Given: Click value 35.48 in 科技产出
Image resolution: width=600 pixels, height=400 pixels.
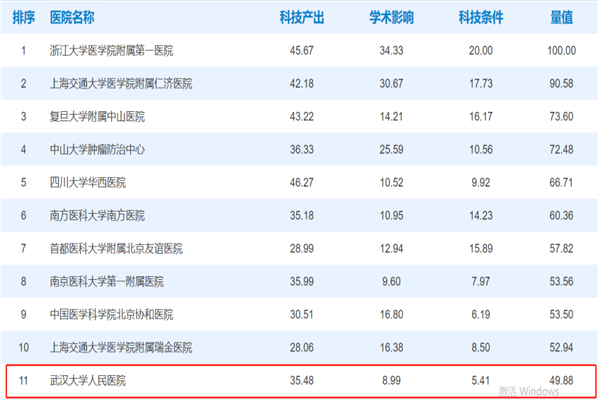Looking at the screenshot, I should coord(302,380).
